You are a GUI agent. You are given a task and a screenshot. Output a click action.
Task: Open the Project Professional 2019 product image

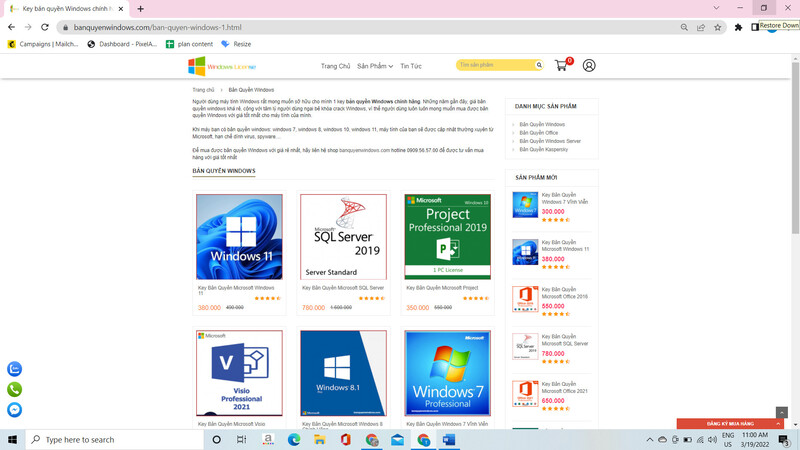pos(447,237)
